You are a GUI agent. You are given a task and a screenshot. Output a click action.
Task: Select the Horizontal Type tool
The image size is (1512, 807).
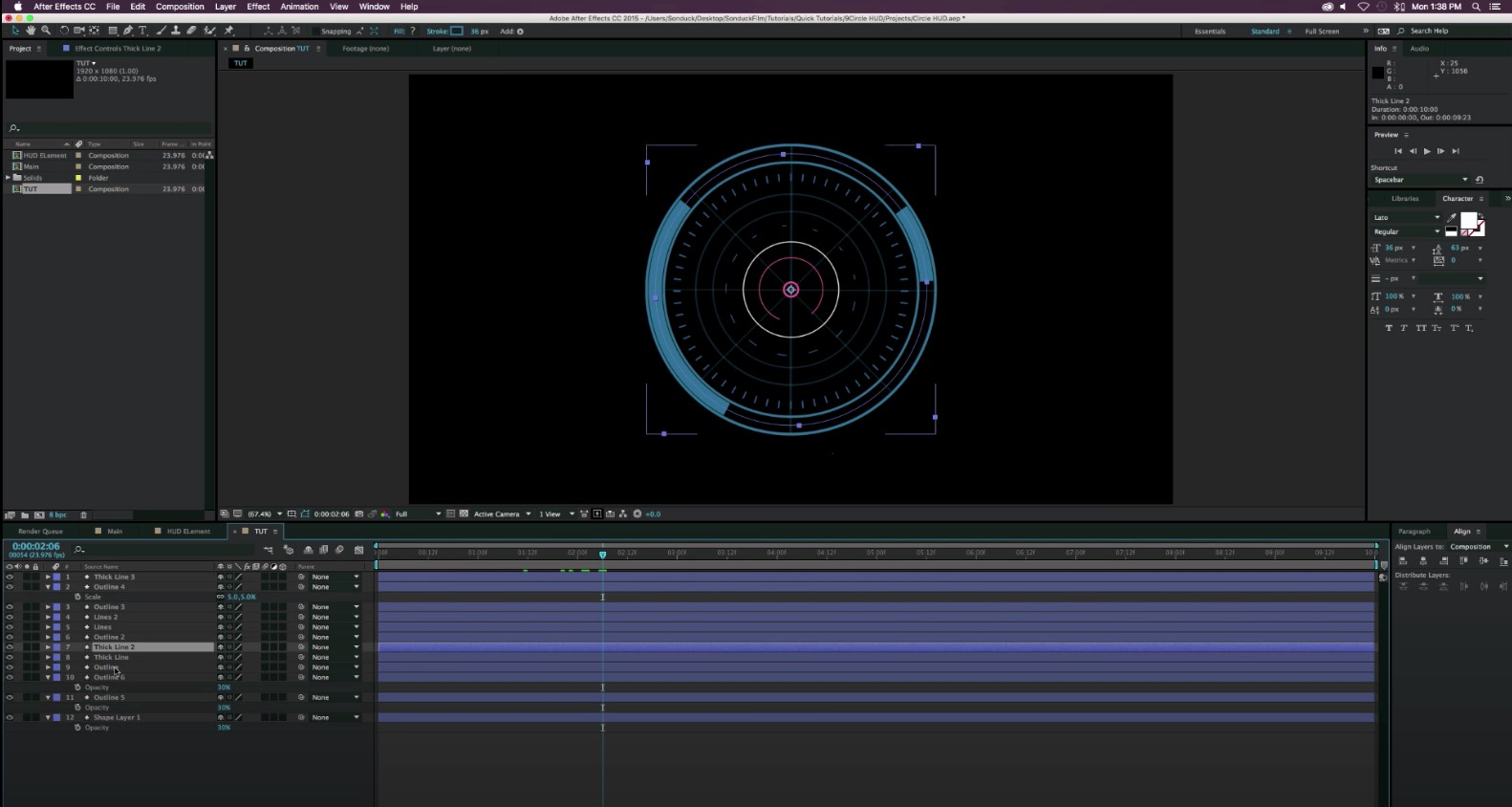pos(143,31)
